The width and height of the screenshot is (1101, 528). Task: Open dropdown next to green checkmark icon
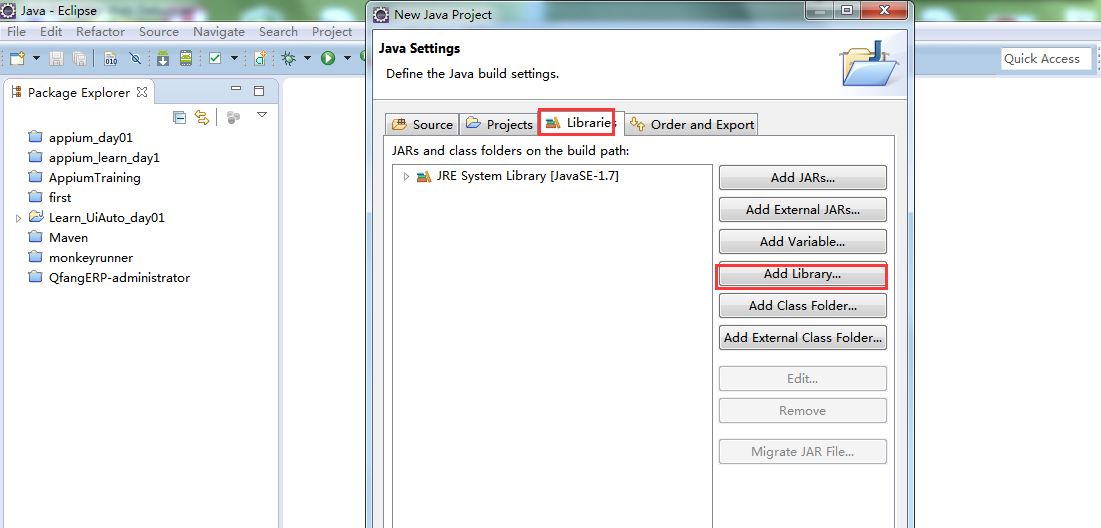click(234, 58)
